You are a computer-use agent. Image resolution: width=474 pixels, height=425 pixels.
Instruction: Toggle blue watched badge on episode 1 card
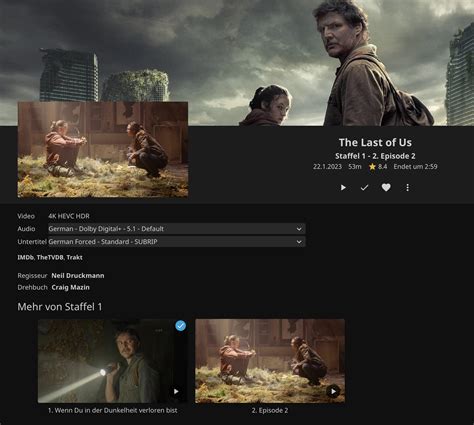[x=181, y=326]
